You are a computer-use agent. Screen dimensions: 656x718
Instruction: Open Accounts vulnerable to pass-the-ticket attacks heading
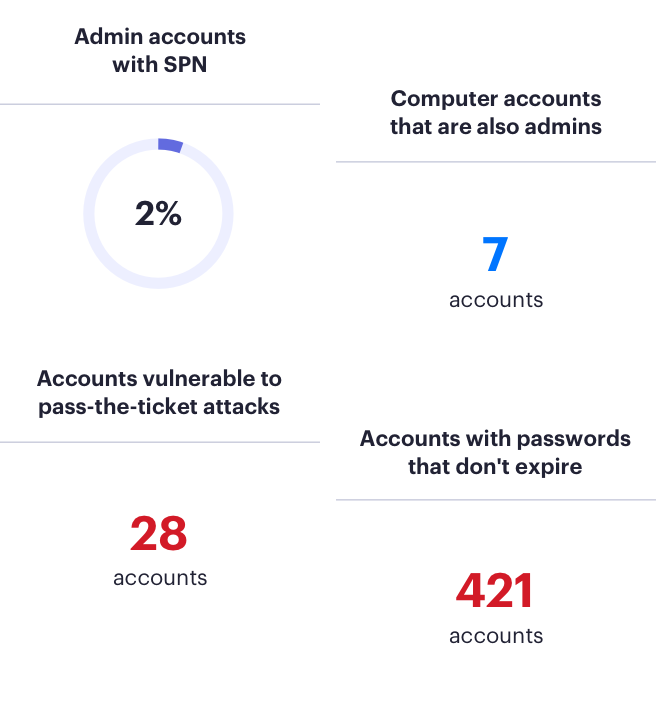click(x=159, y=392)
